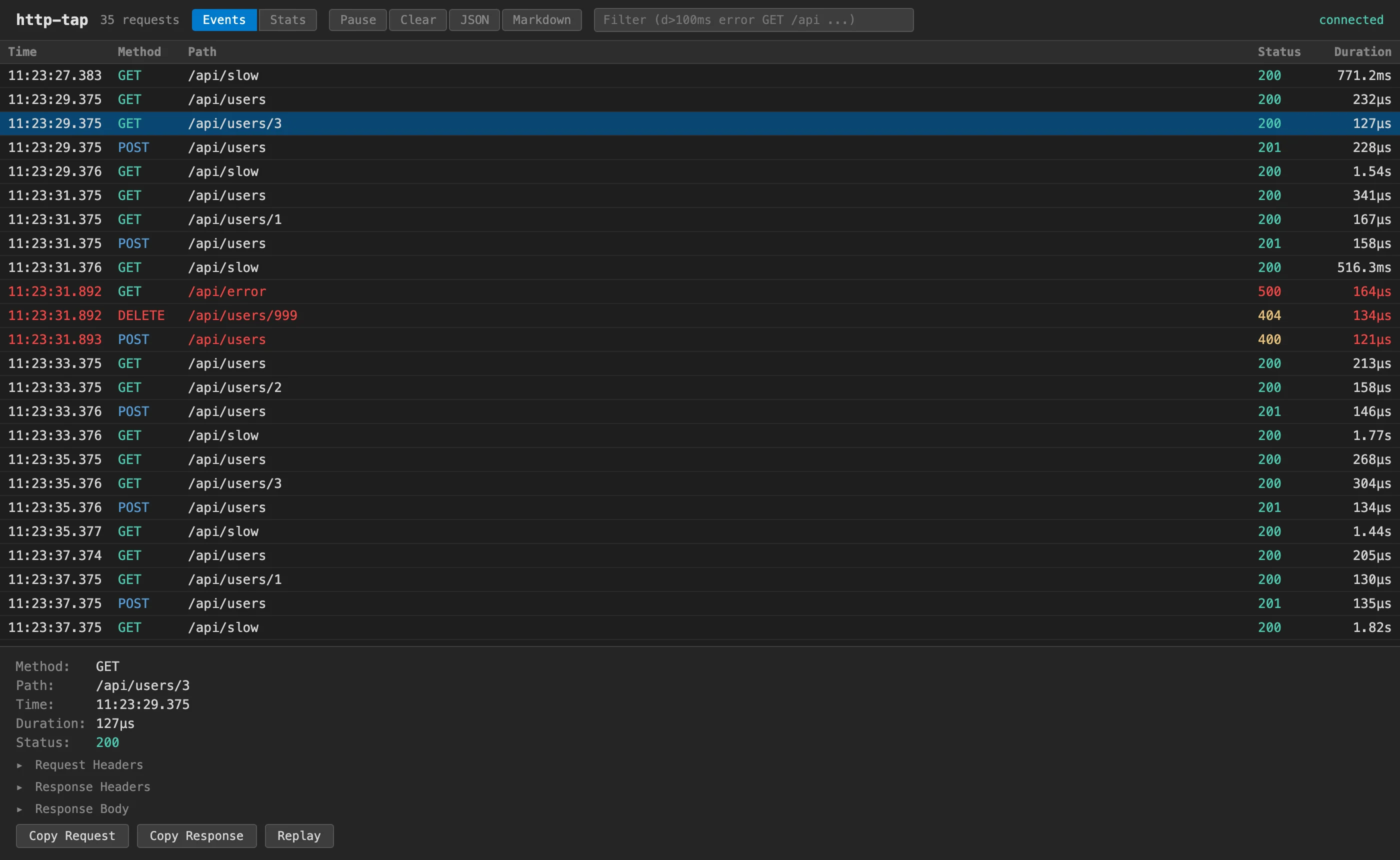
Task: Click the Duration column header
Action: (x=1362, y=52)
